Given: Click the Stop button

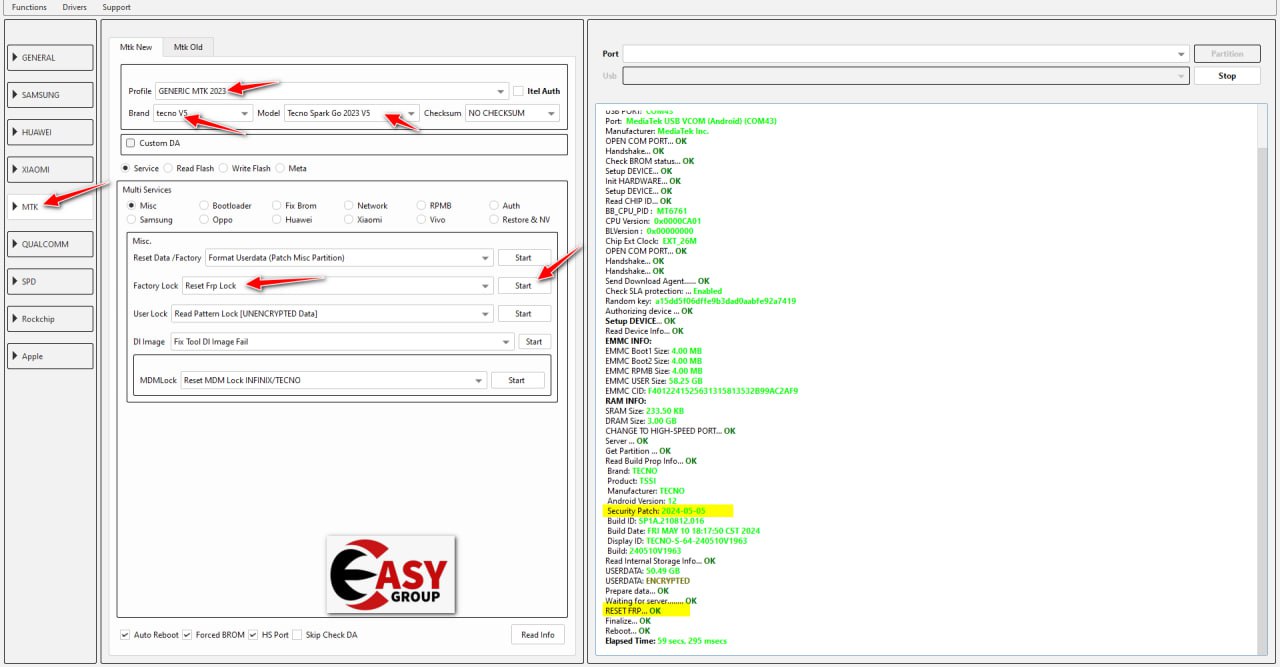Looking at the screenshot, I should [1227, 76].
